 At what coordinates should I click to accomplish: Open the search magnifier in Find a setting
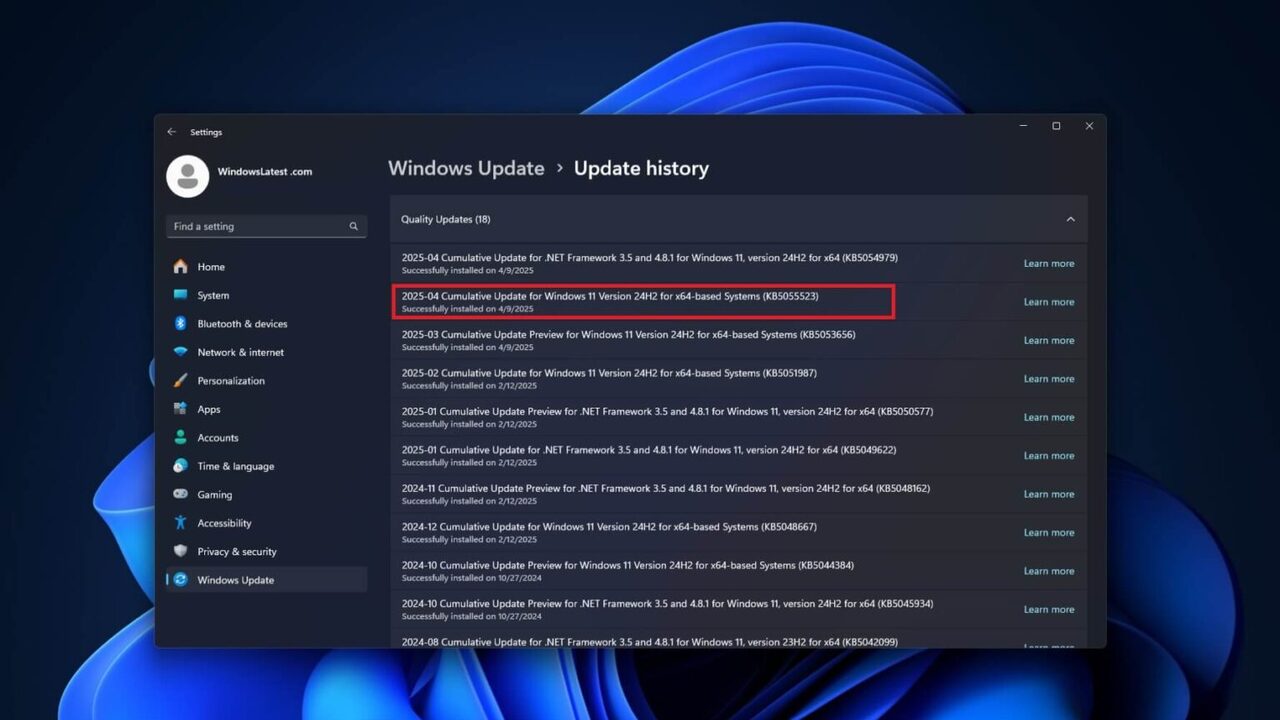(x=353, y=226)
